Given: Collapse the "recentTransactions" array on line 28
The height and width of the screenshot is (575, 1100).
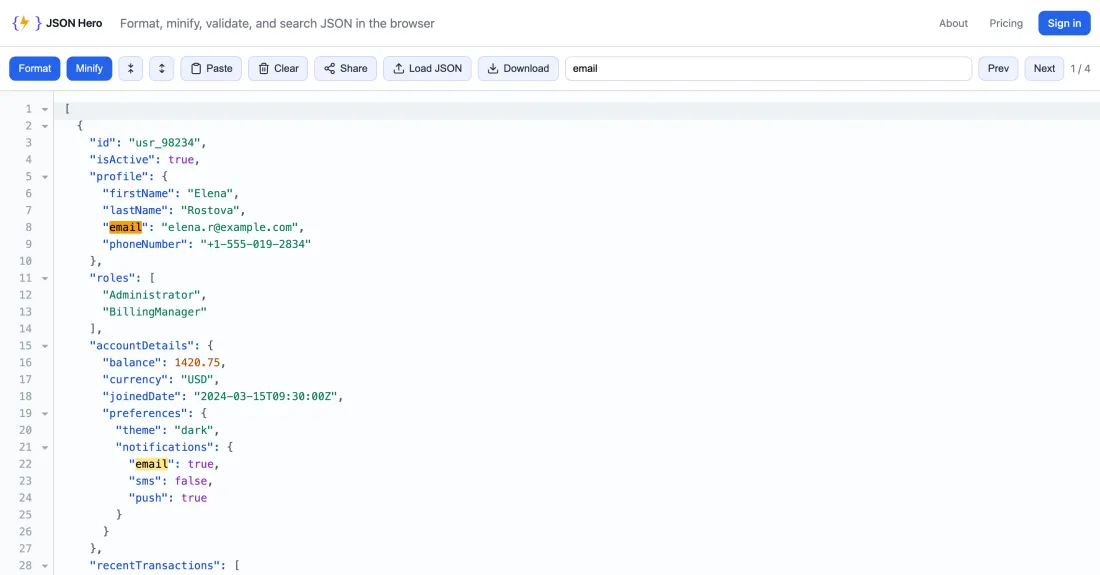Looking at the screenshot, I should click(x=45, y=566).
